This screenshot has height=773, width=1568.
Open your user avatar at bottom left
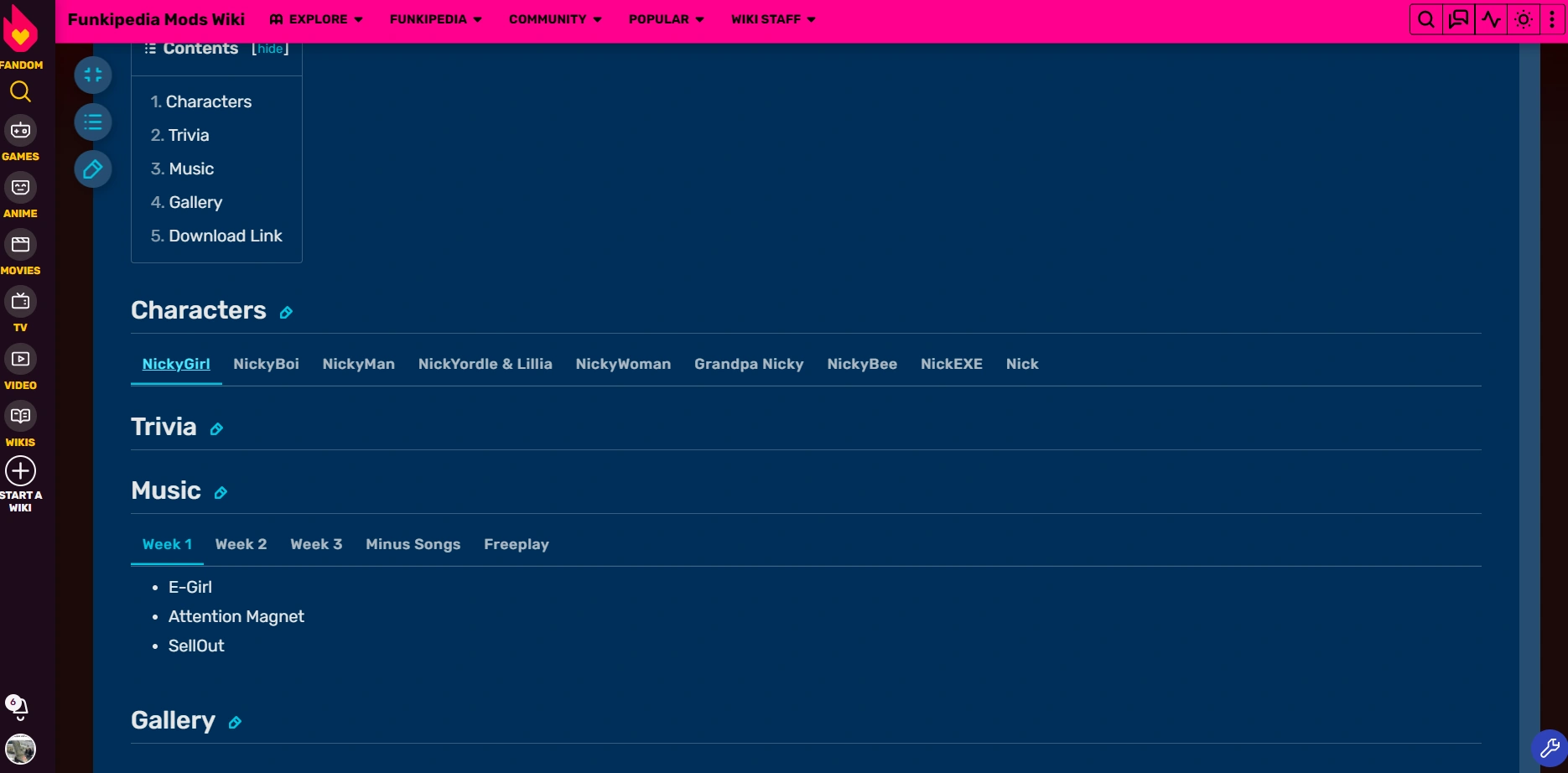pos(21,750)
